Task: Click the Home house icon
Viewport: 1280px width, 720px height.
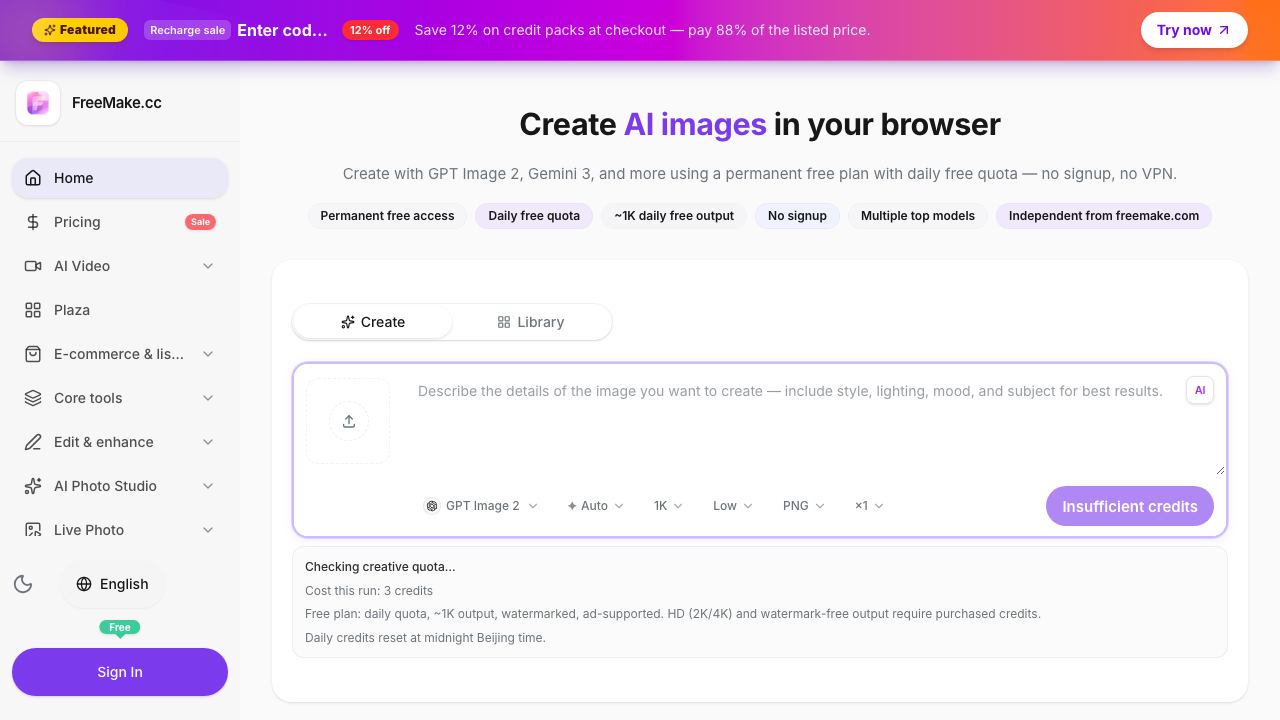Action: coord(33,178)
